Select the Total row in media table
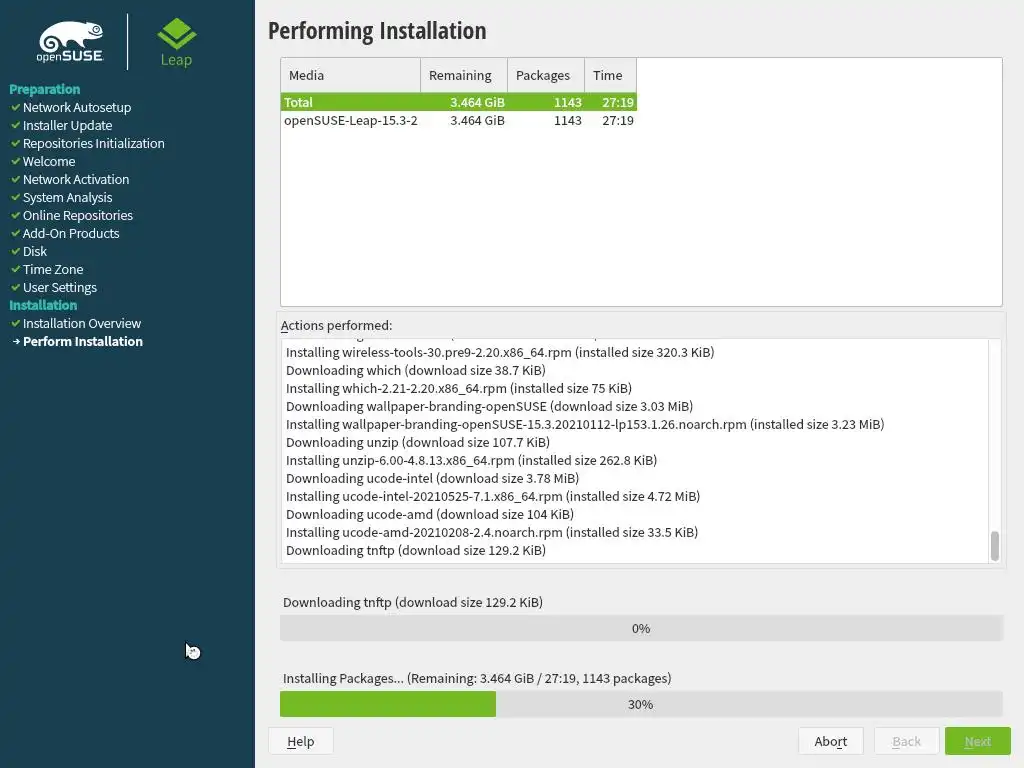 pos(458,102)
